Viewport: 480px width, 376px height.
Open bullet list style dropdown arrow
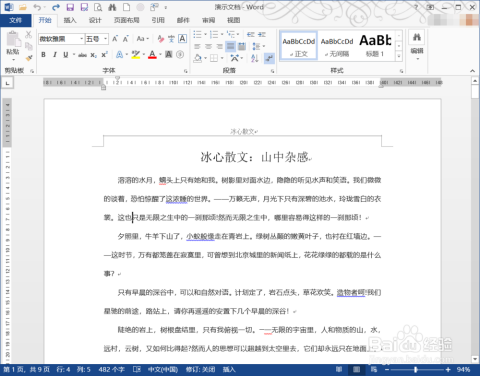pos(205,34)
